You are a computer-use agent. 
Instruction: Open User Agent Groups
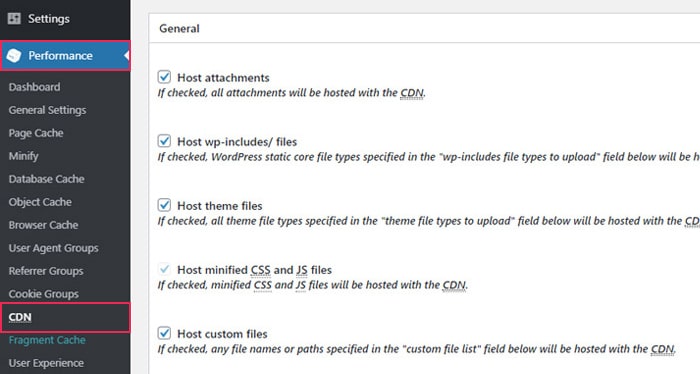pos(54,248)
